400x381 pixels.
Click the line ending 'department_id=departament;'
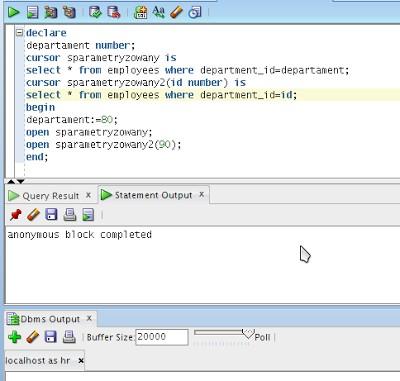188,70
